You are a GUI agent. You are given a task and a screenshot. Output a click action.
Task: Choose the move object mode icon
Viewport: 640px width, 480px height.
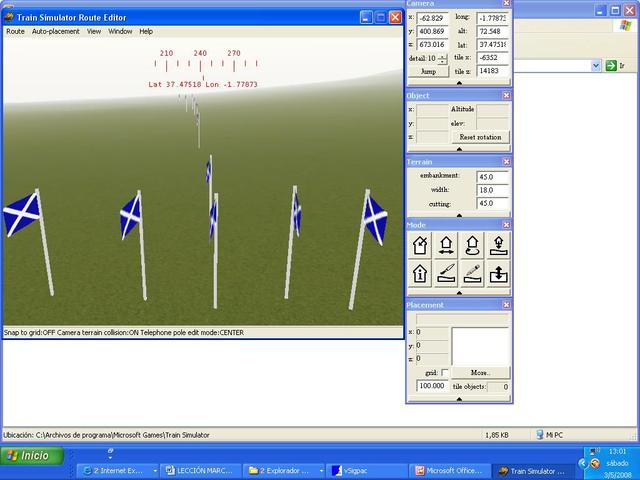point(446,245)
